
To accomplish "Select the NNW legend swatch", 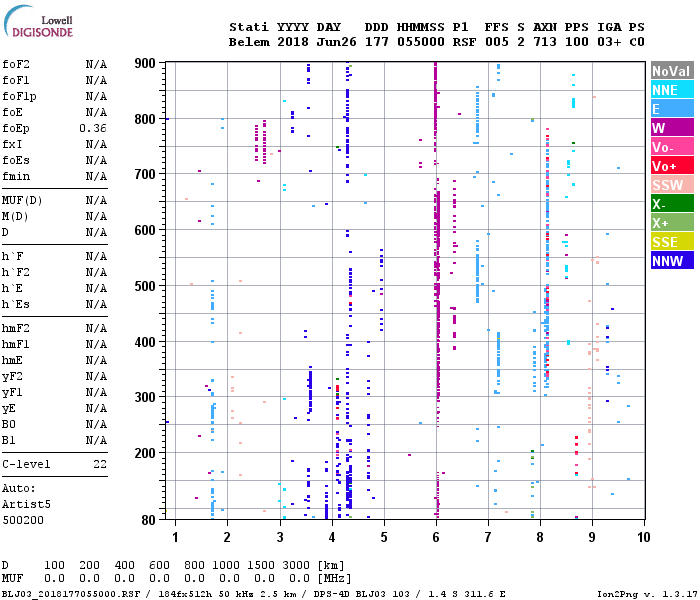I will pyautogui.click(x=672, y=261).
